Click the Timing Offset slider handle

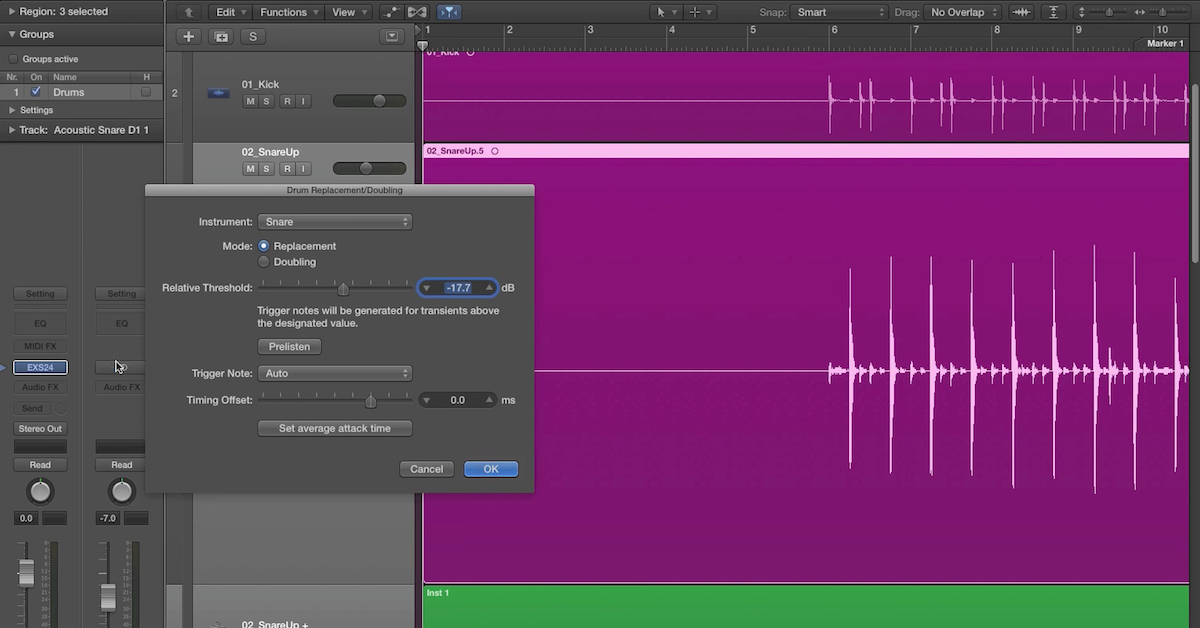click(x=371, y=400)
